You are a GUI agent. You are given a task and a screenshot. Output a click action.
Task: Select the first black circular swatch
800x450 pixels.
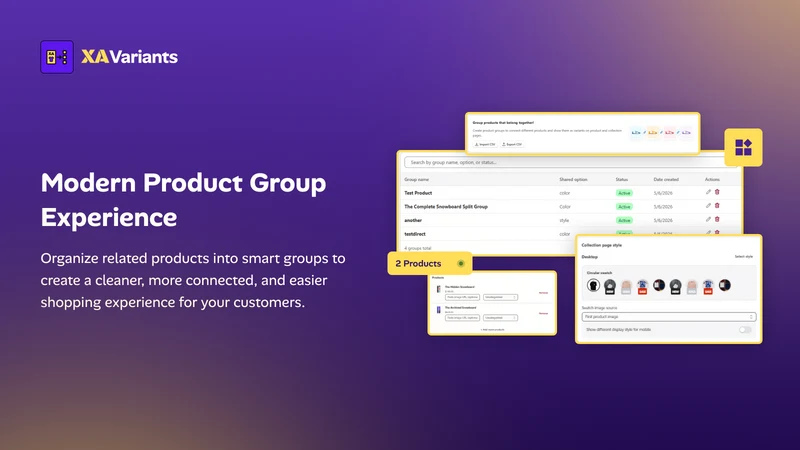(x=593, y=285)
